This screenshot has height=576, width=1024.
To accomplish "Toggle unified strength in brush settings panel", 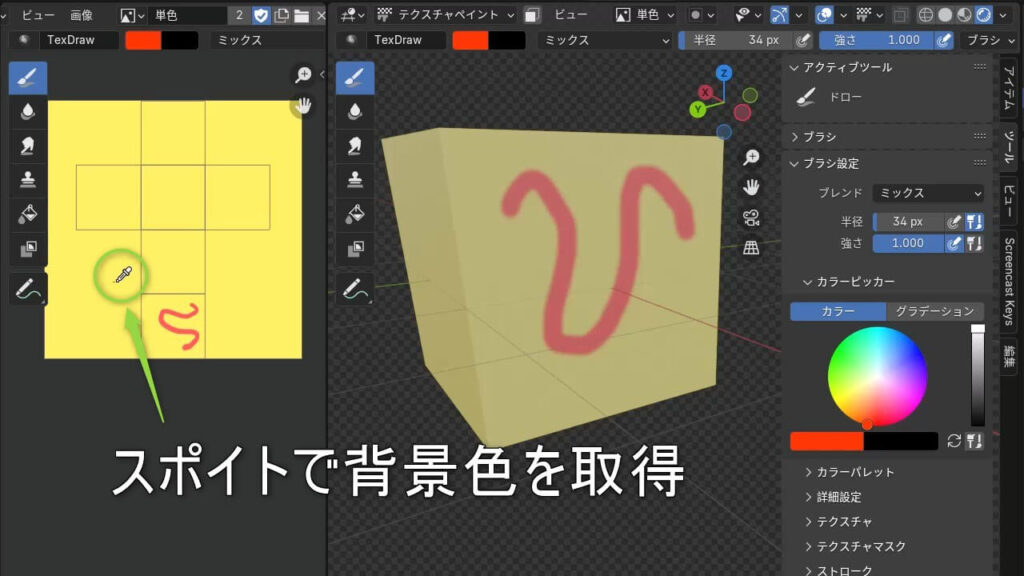I will tap(974, 244).
